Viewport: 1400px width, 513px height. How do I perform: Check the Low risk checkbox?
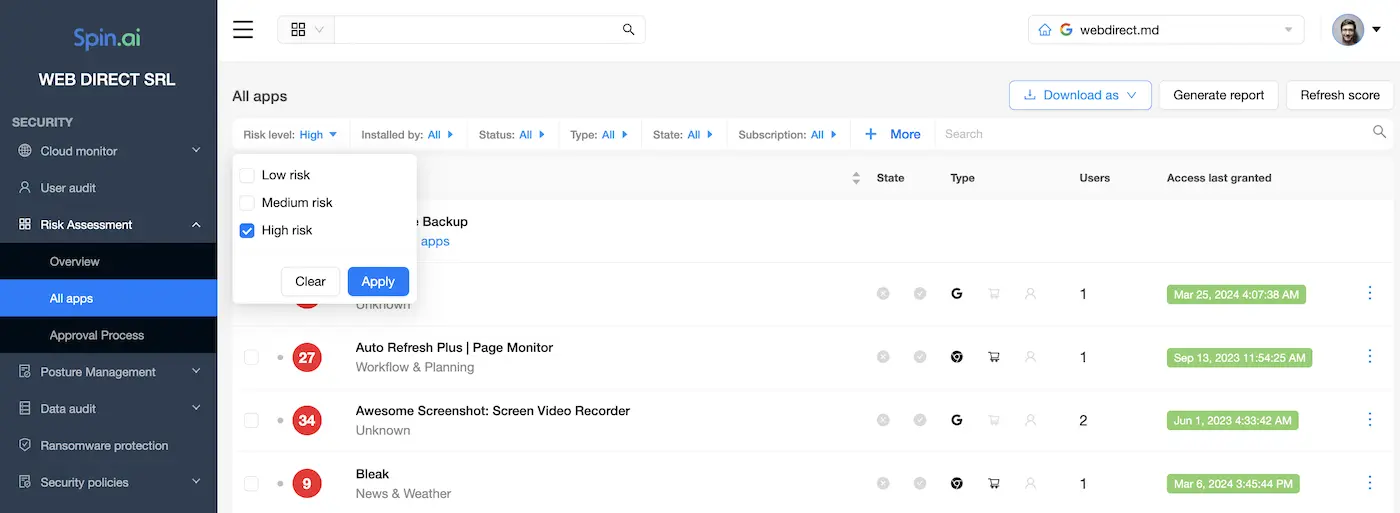click(247, 175)
